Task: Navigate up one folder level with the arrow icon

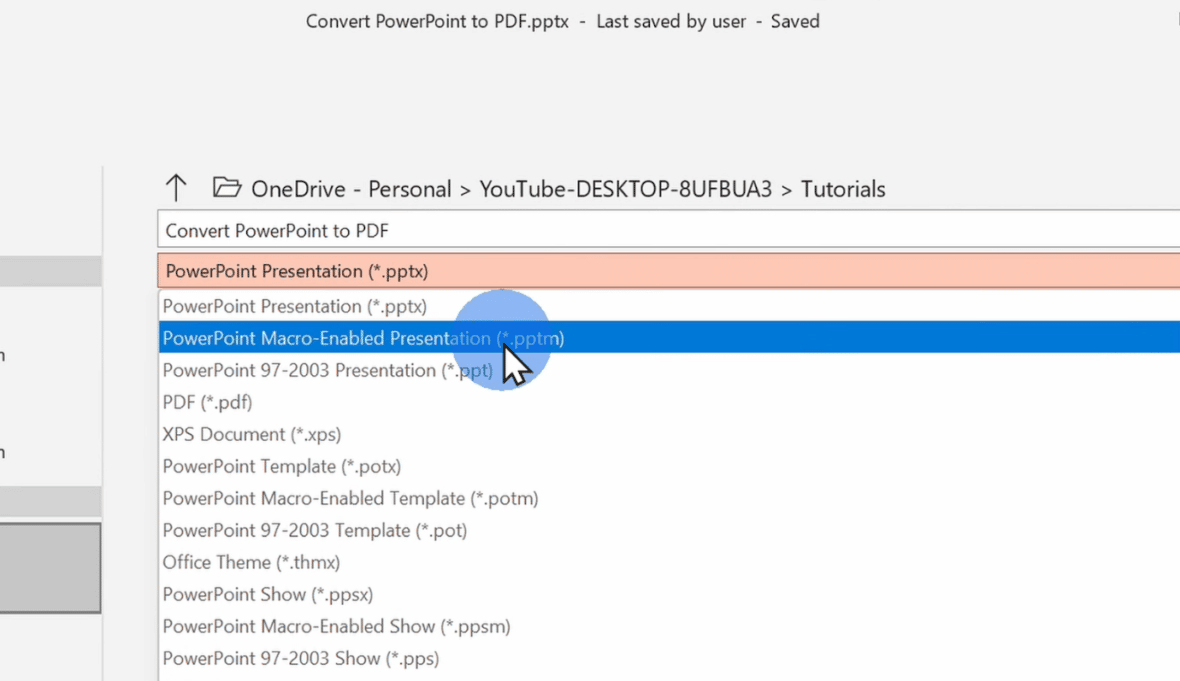Action: (176, 188)
